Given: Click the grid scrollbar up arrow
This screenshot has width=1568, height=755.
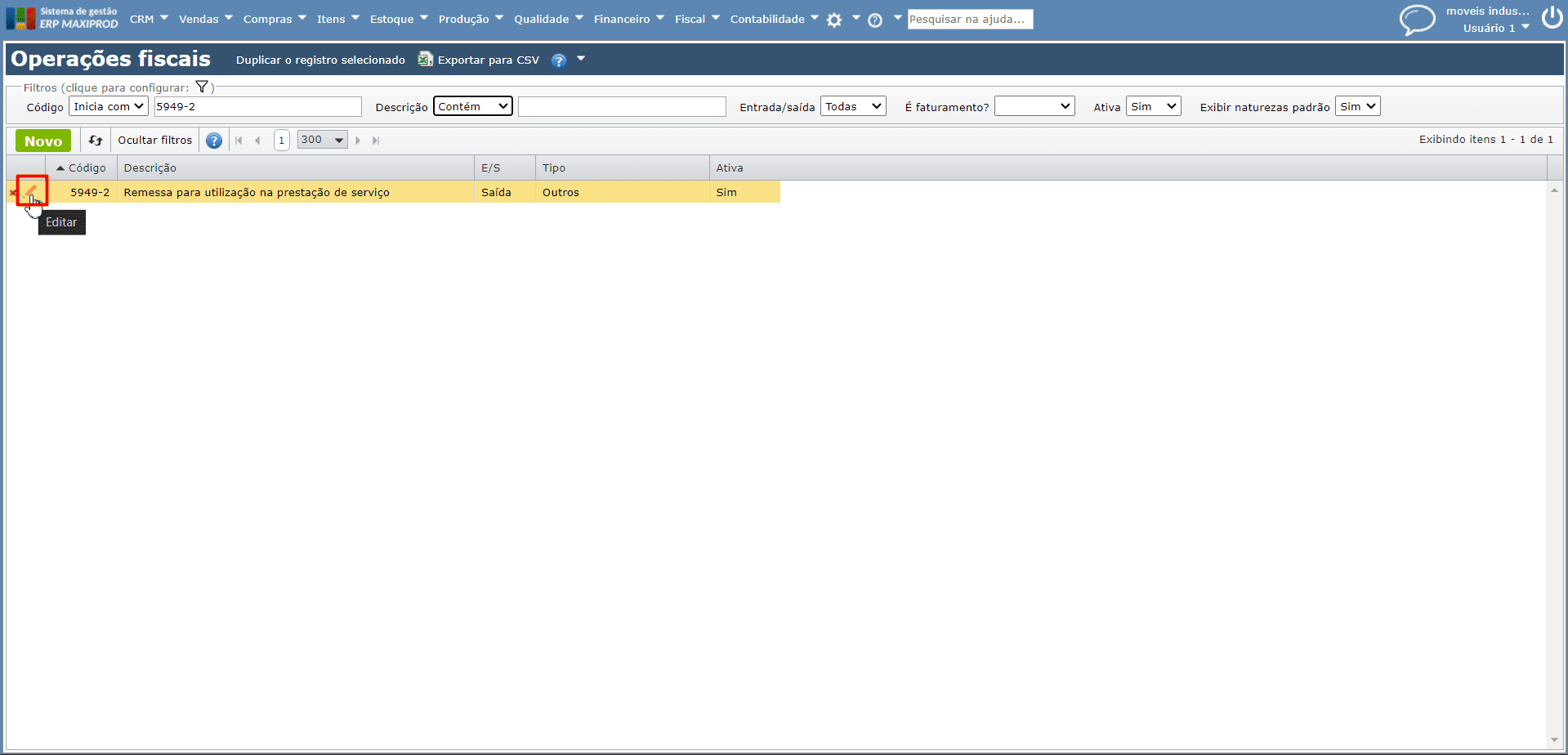Looking at the screenshot, I should tap(1554, 190).
